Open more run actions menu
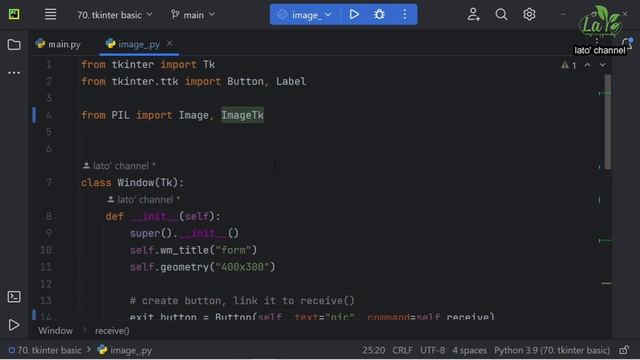640x360 pixels. [x=404, y=15]
